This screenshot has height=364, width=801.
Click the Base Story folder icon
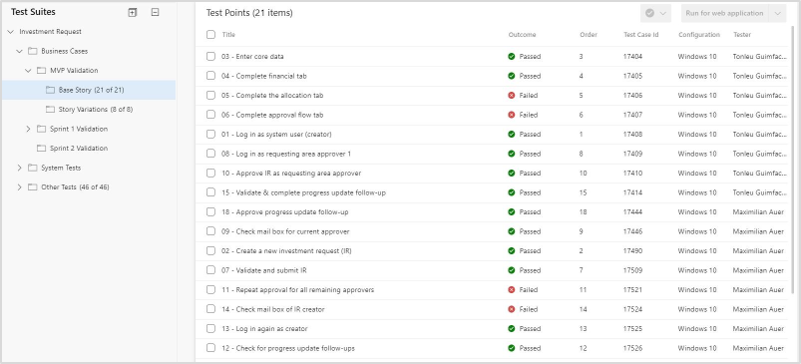[x=50, y=90]
